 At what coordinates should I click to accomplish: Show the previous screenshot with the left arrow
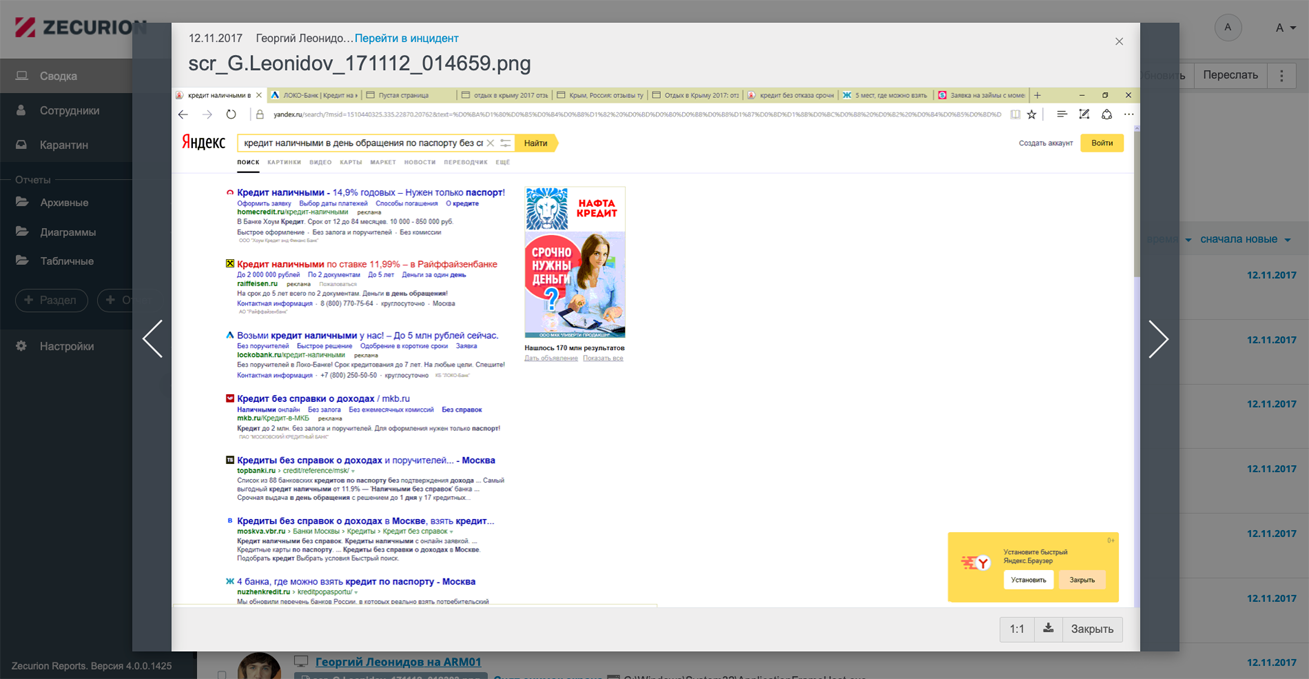coord(152,339)
